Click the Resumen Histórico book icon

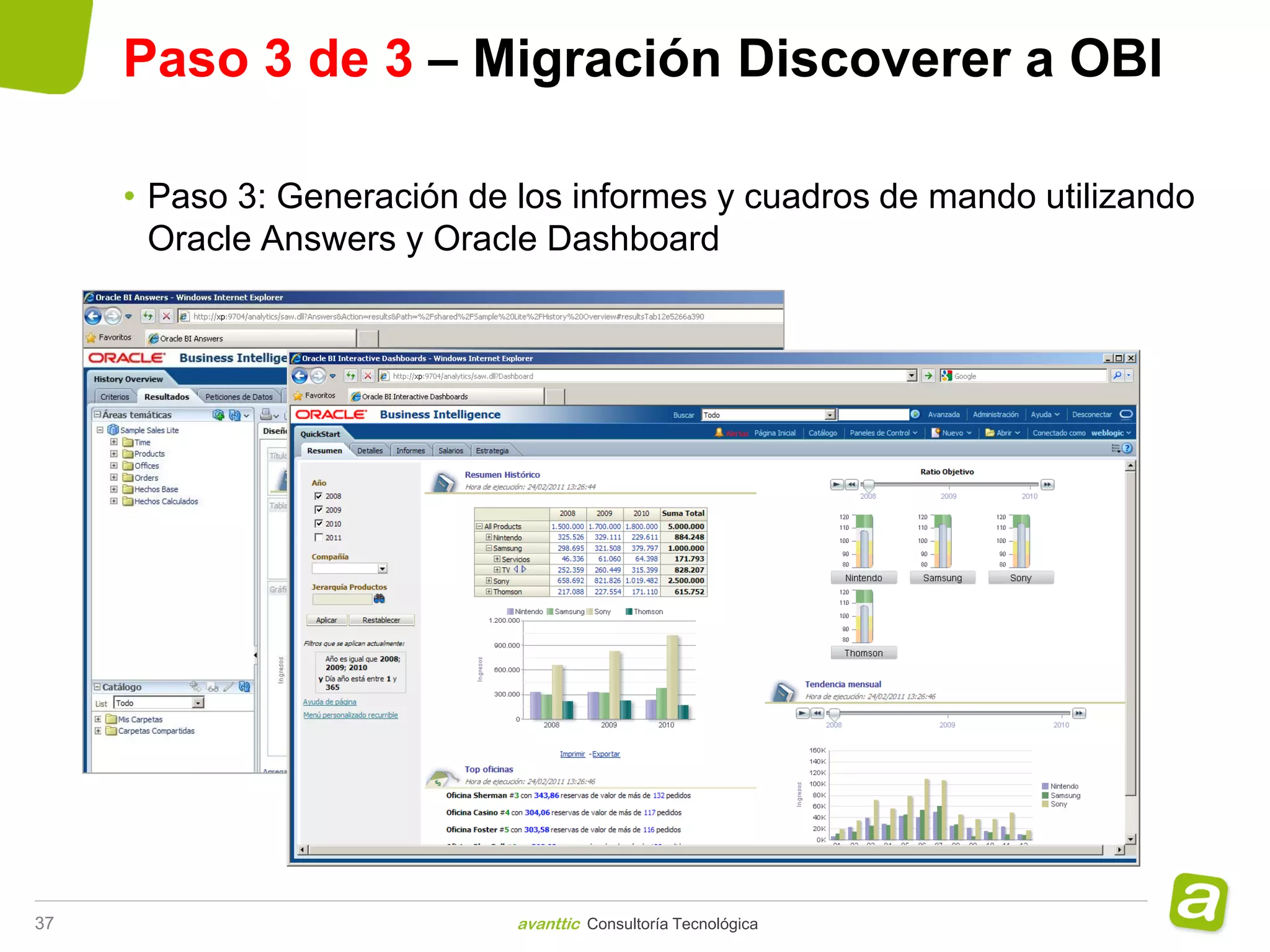pyautogui.click(x=444, y=482)
